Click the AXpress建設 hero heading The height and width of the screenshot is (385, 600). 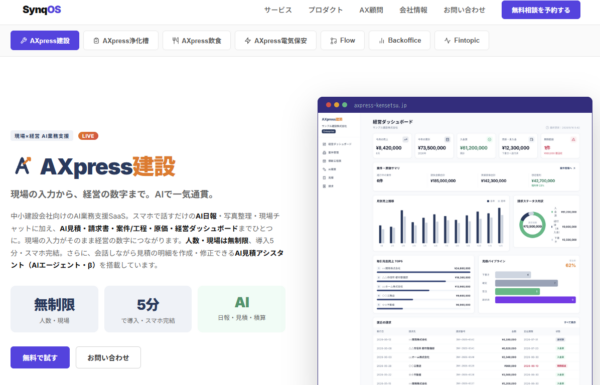click(x=108, y=166)
